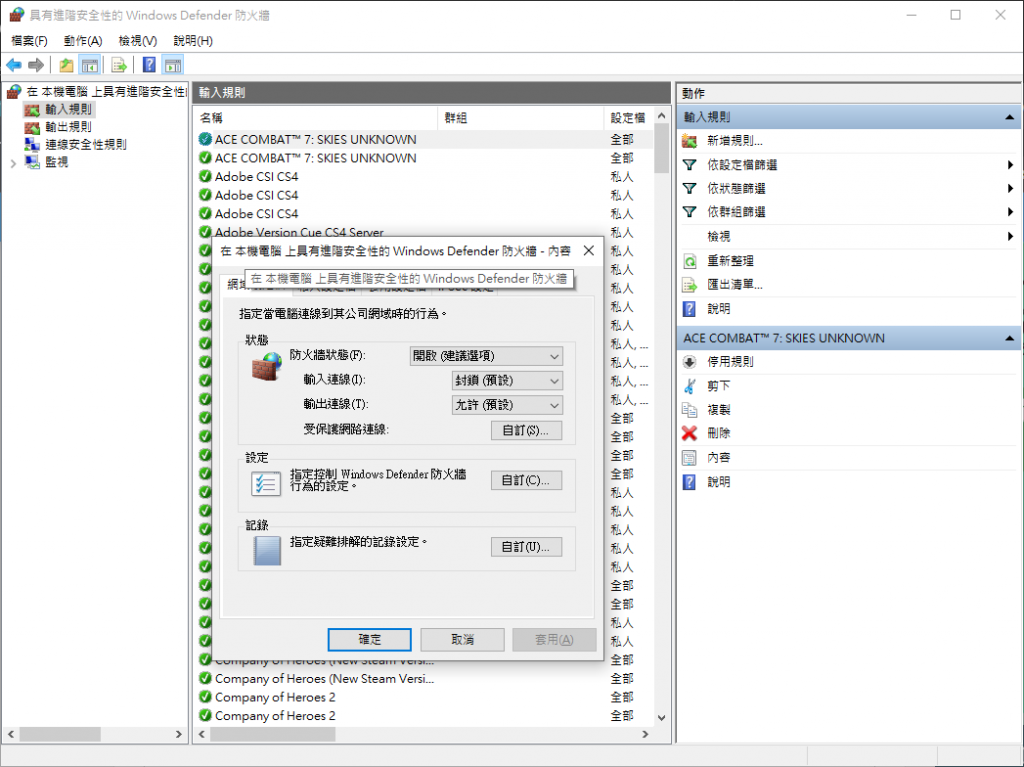The width and height of the screenshot is (1024, 767).
Task: Click 剪下 scissors action
Action: coord(718,386)
